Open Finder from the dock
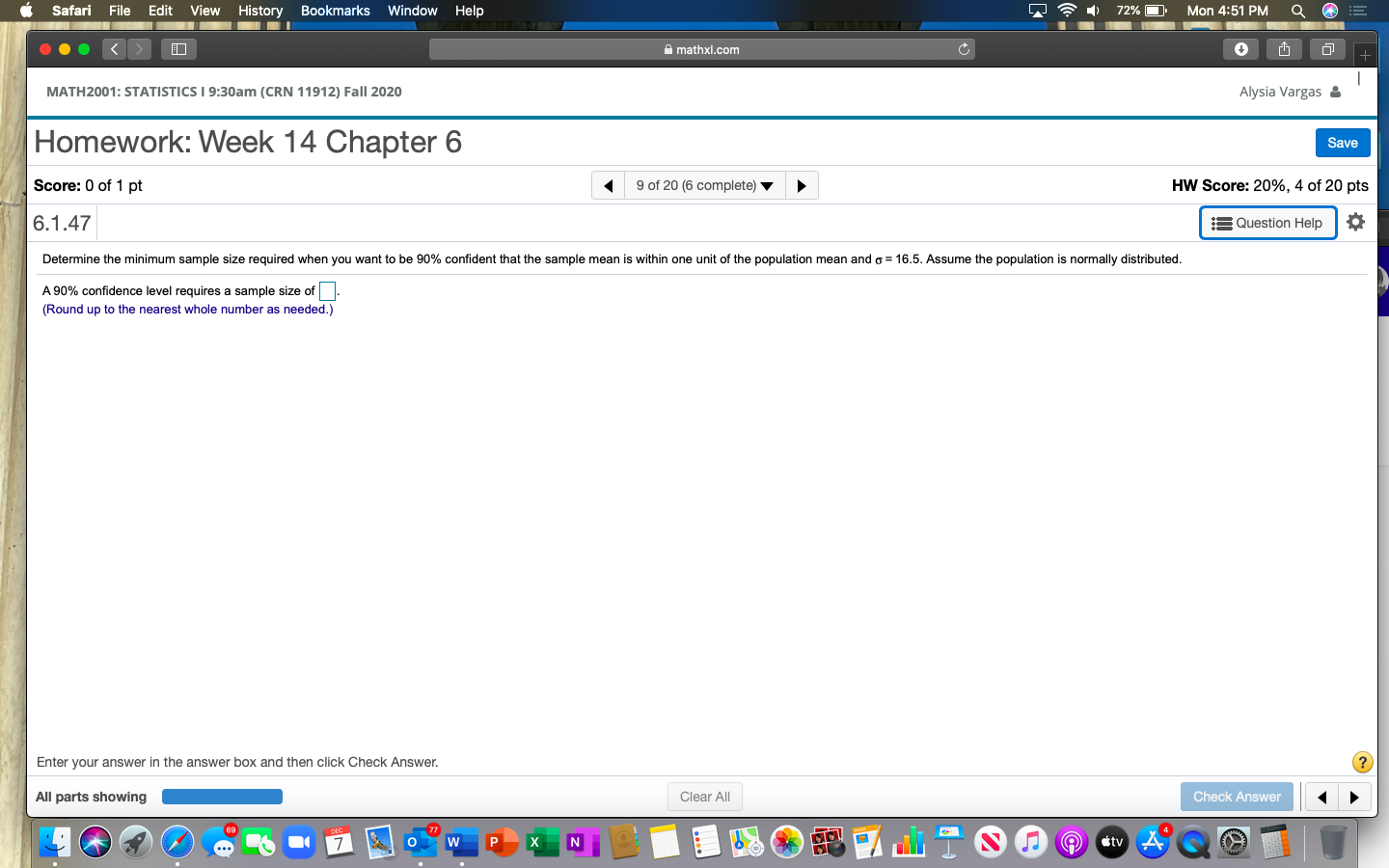 55,842
